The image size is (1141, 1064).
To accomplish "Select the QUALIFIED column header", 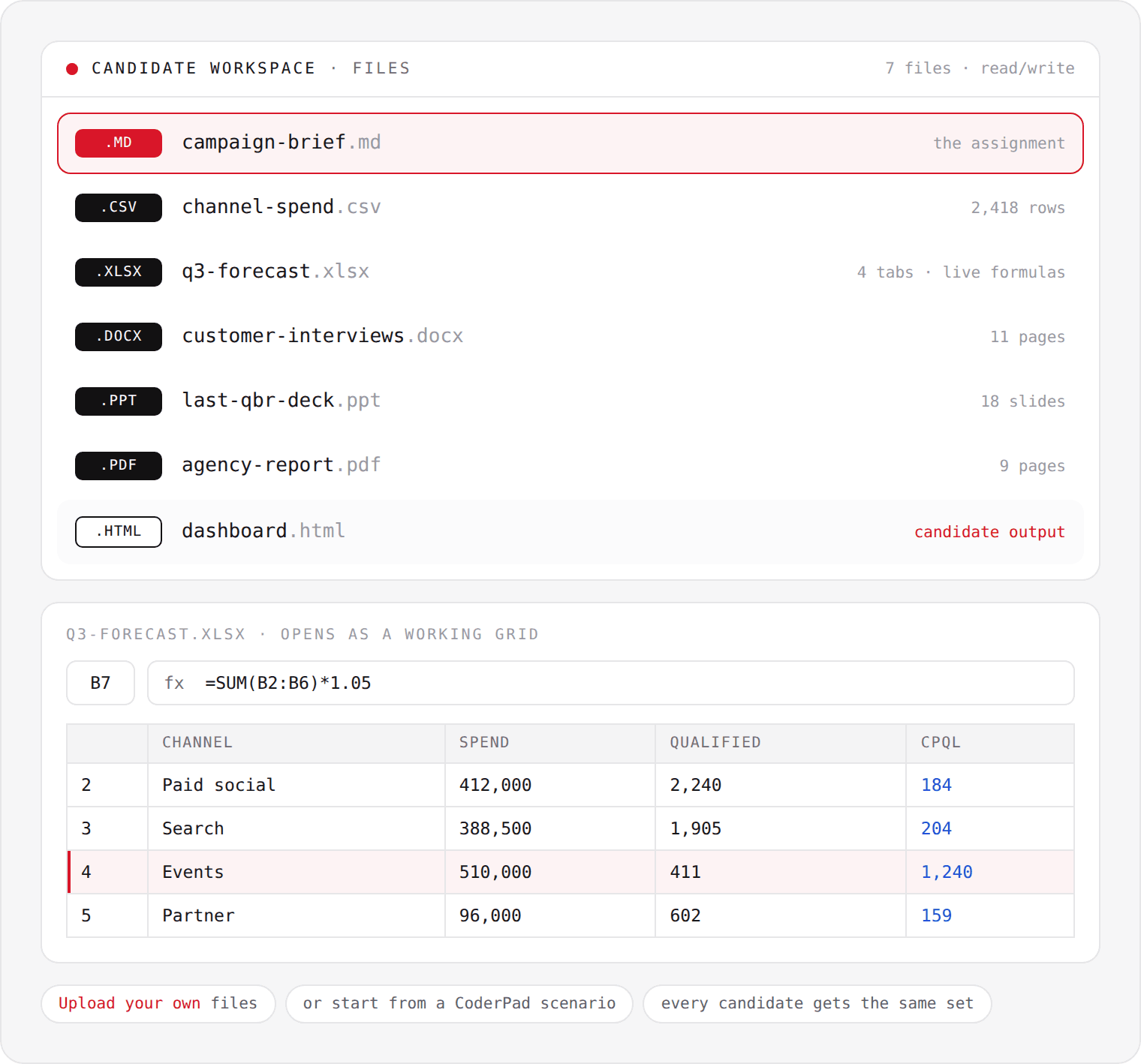I will (x=781, y=743).
